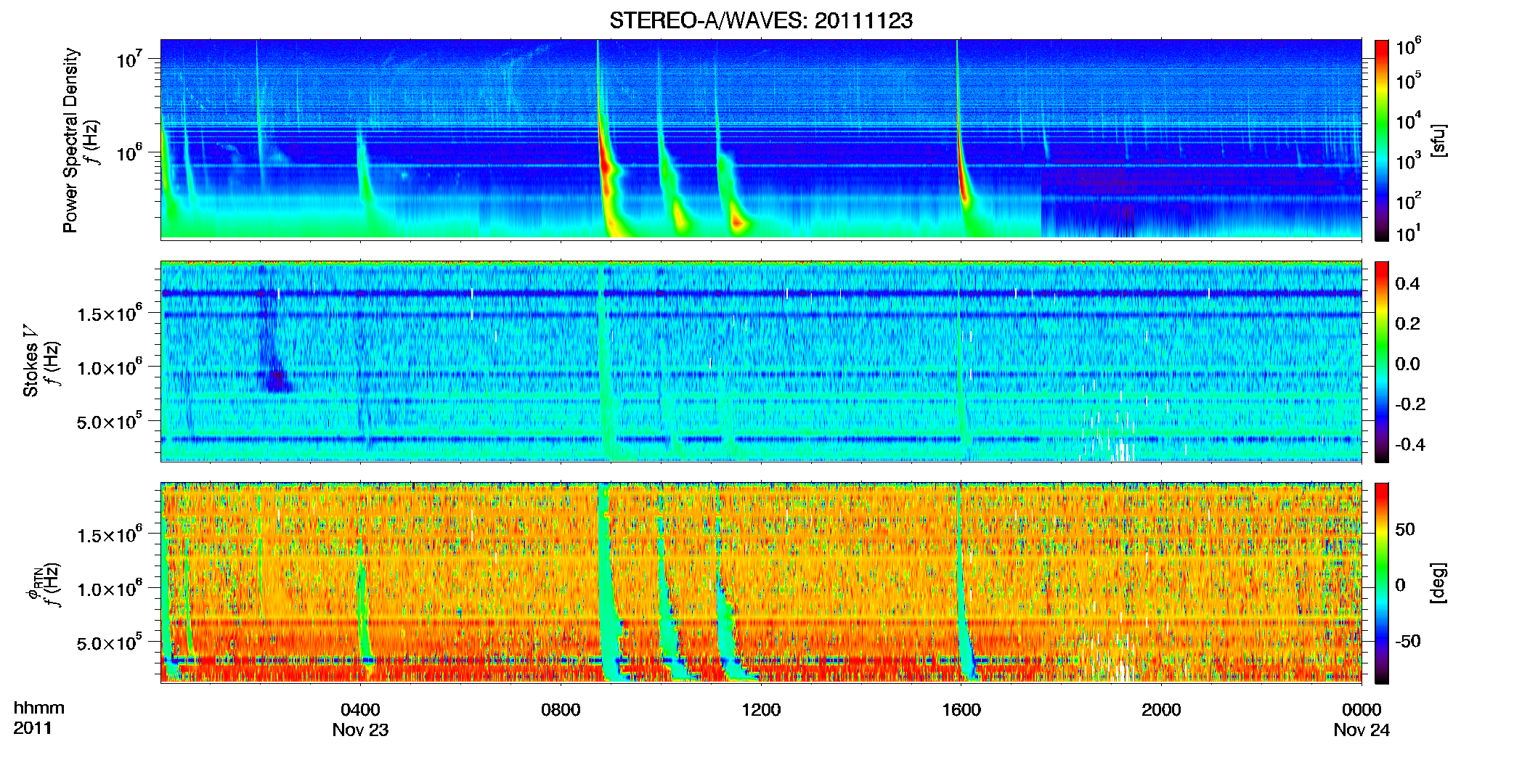The width and height of the screenshot is (1522, 784).
Task: Click the phi RTN degrees colorbar
Action: pyautogui.click(x=1382, y=583)
